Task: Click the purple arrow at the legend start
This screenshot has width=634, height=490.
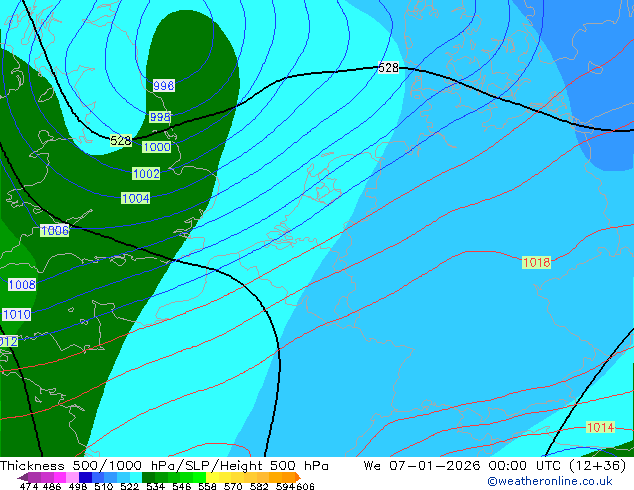Action: 23,477
